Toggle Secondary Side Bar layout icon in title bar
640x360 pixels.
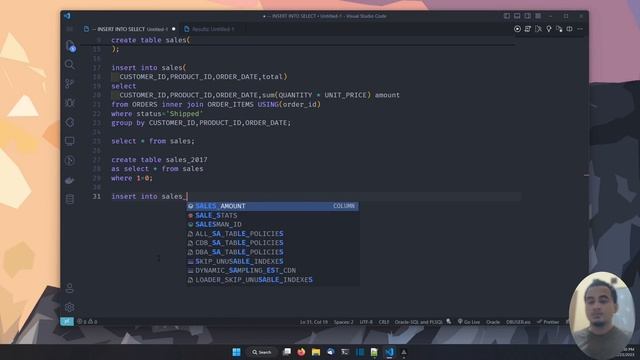[x=528, y=16]
